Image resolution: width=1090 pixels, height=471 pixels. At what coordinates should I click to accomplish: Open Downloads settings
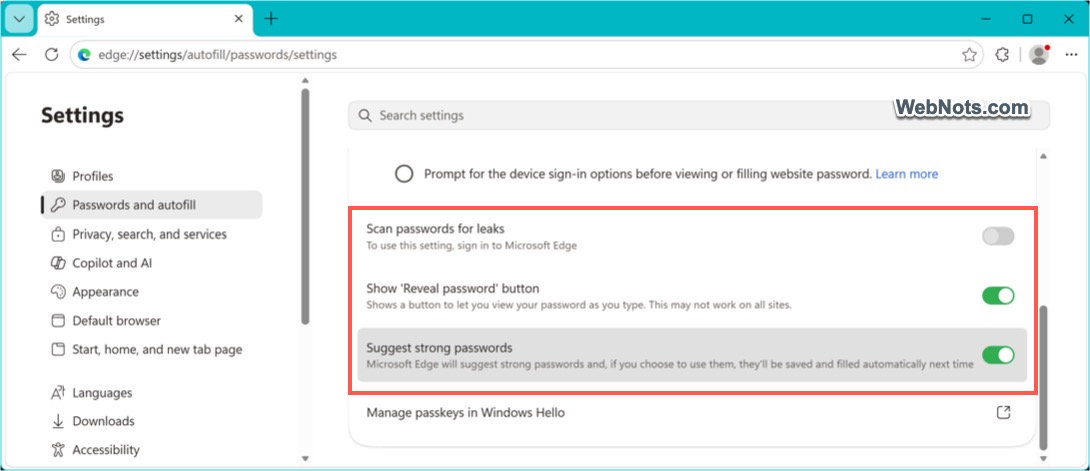[x=152, y=421]
